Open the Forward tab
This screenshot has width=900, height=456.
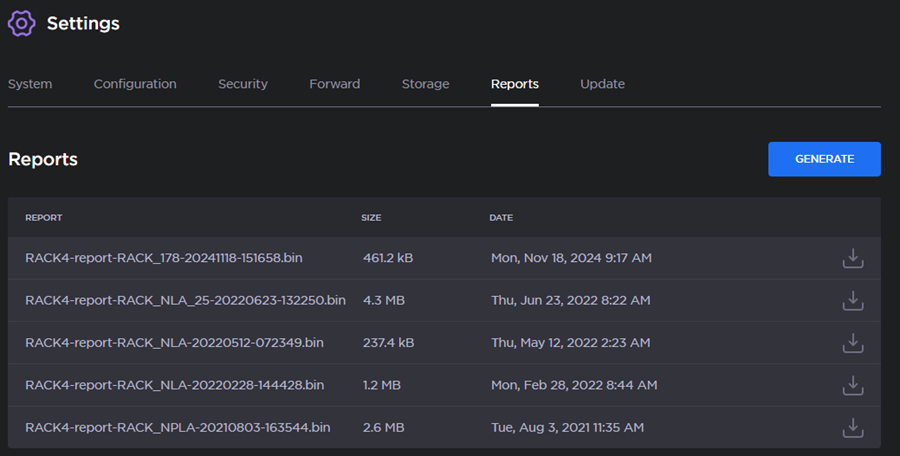coord(334,84)
